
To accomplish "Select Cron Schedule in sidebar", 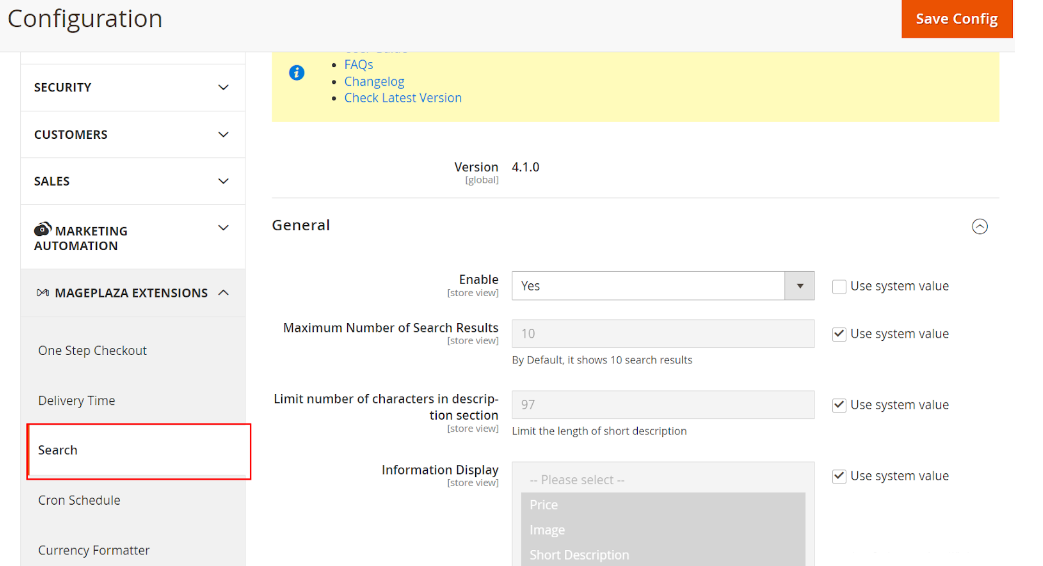I will tap(79, 500).
